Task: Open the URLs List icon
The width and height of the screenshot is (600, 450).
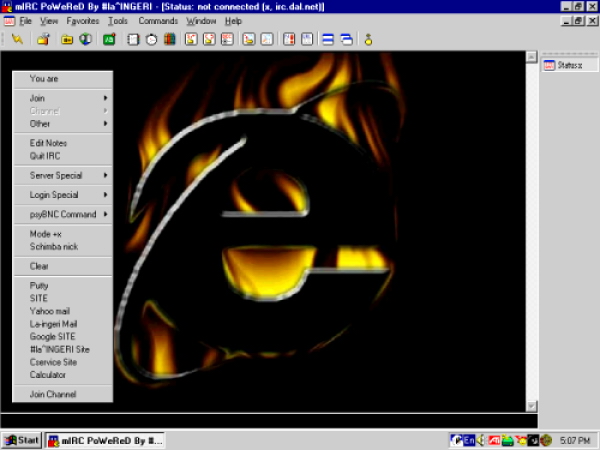Action: pyautogui.click(x=307, y=39)
